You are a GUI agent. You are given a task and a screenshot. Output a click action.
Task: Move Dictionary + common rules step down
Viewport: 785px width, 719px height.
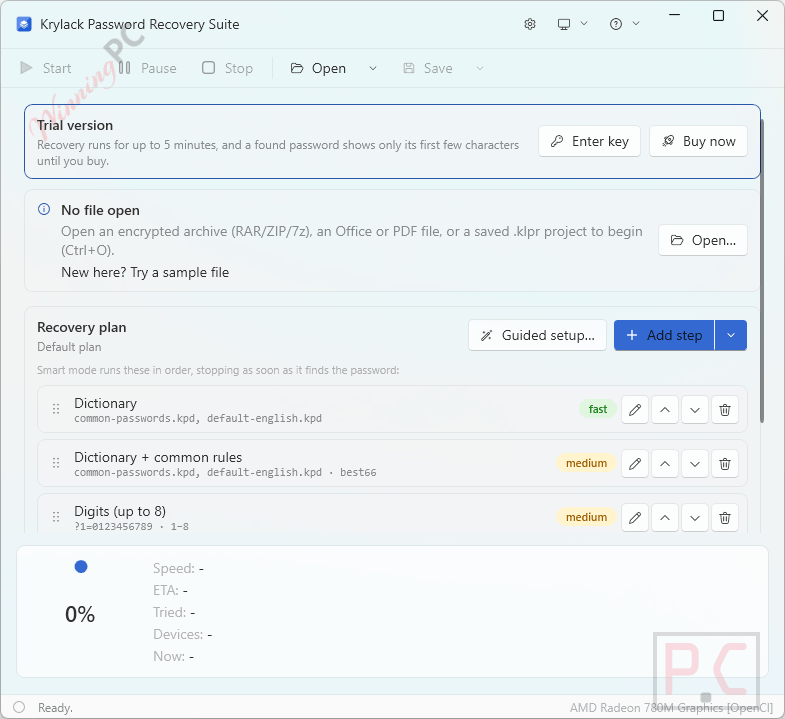[x=695, y=464]
